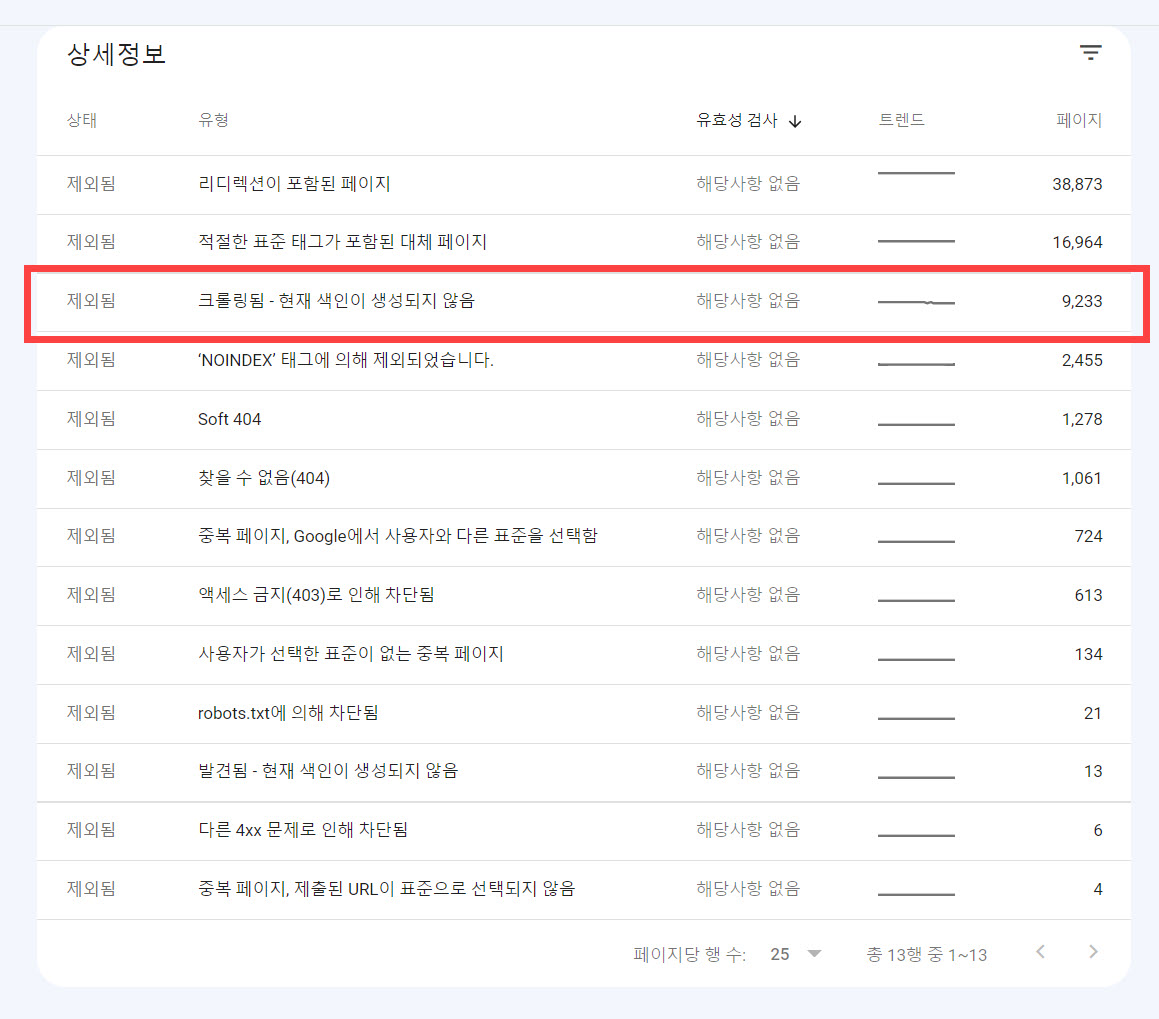The image size is (1159, 1019).
Task: Open the Soft 404 row details
Action: [x=229, y=420]
